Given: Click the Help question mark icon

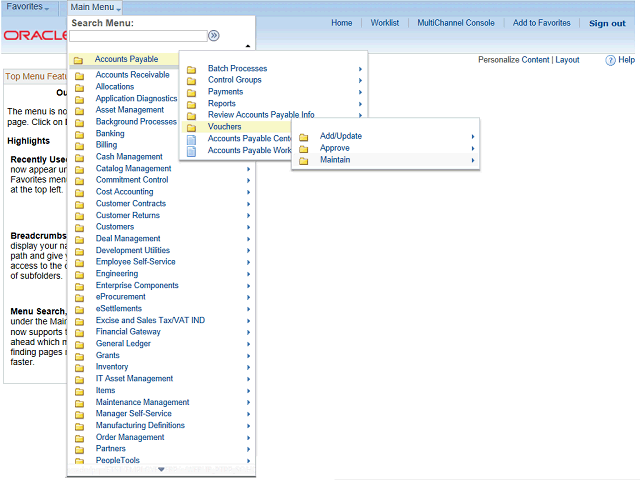Looking at the screenshot, I should [610, 60].
